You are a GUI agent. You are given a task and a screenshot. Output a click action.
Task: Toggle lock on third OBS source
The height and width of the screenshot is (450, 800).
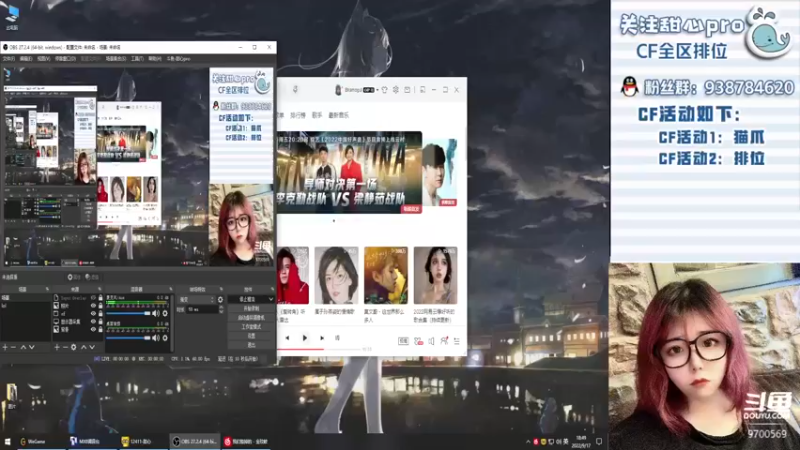(100, 314)
